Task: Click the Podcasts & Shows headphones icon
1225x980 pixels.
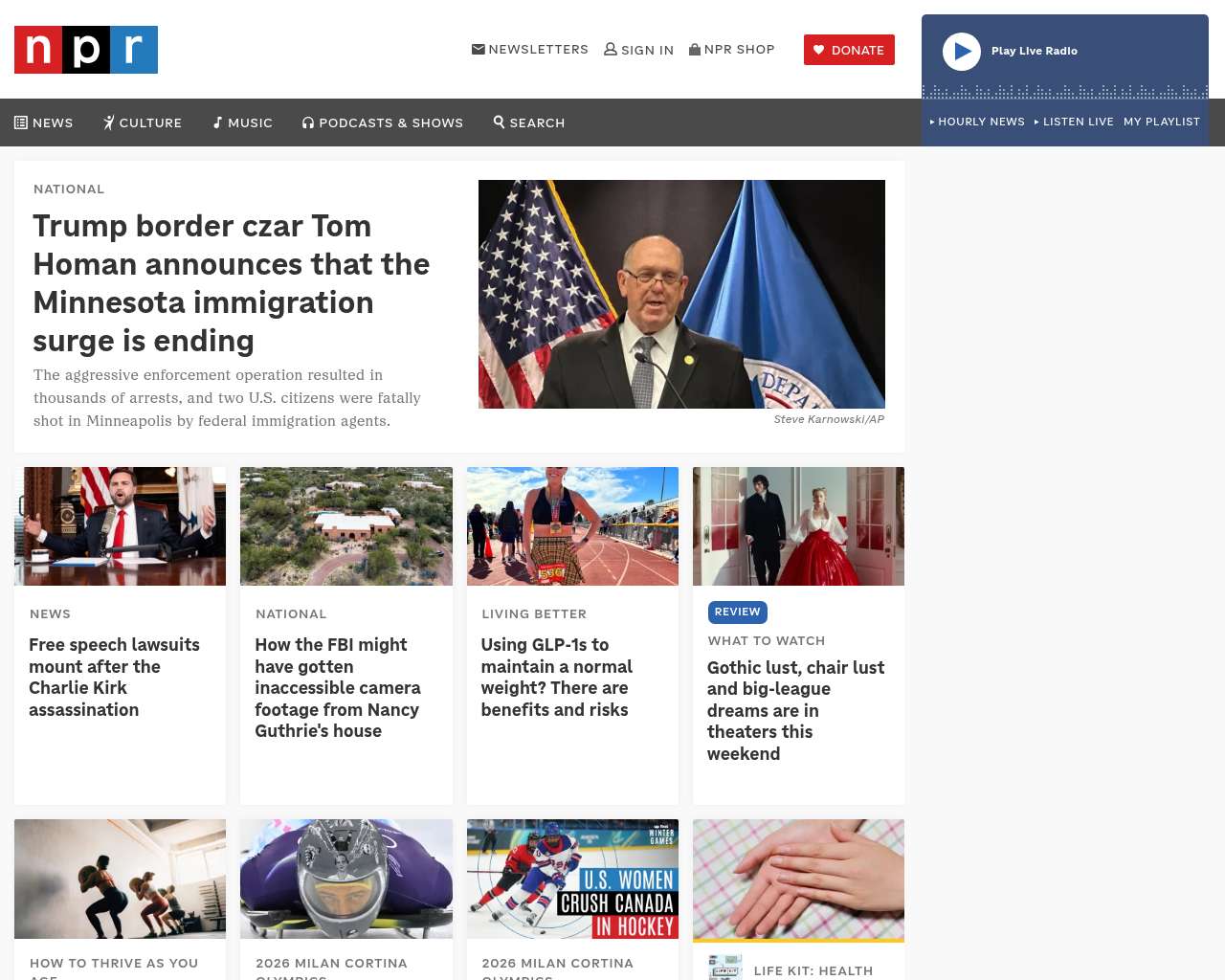Action: click(x=308, y=122)
